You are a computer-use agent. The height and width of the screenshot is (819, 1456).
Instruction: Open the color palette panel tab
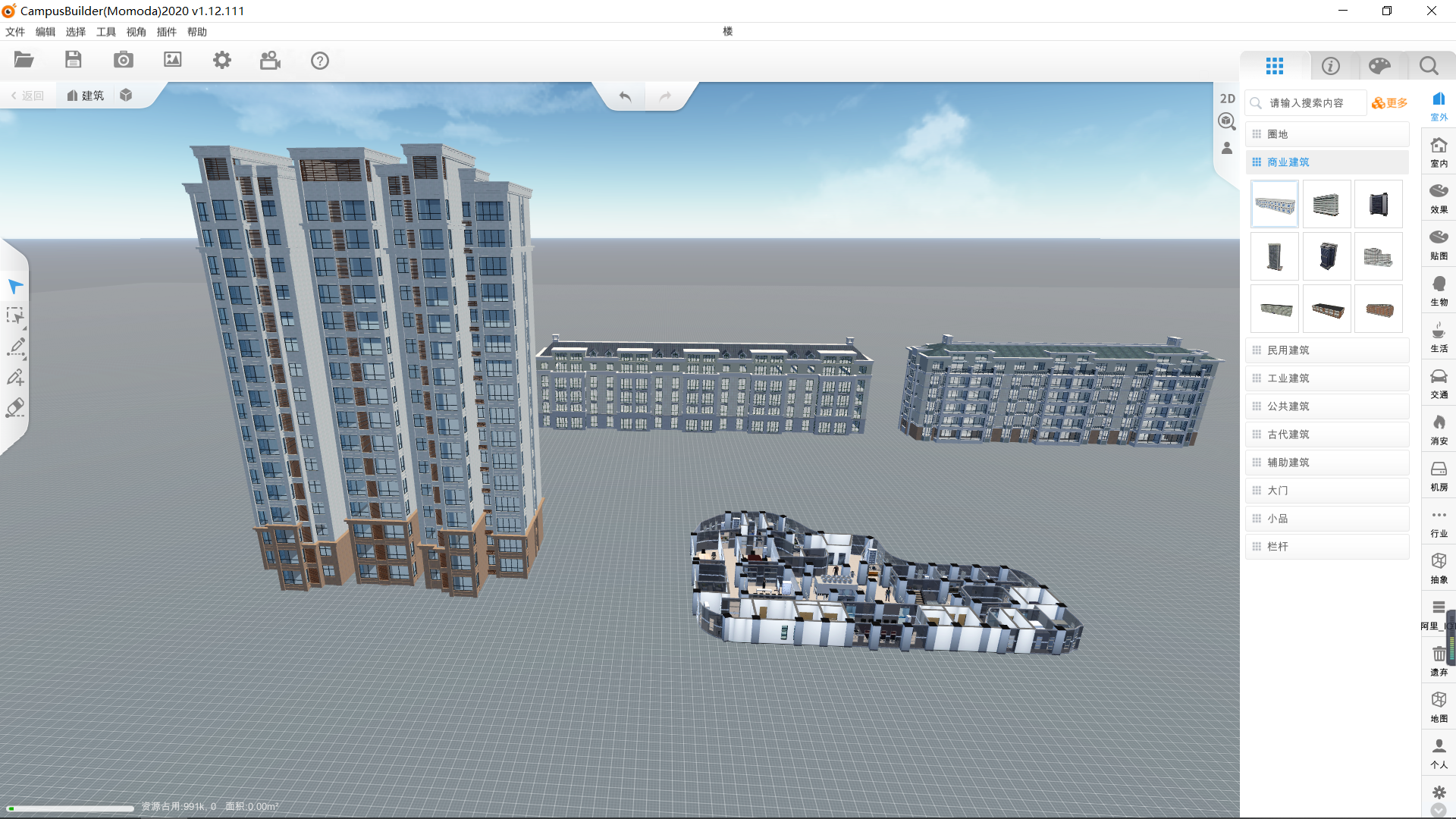point(1379,66)
